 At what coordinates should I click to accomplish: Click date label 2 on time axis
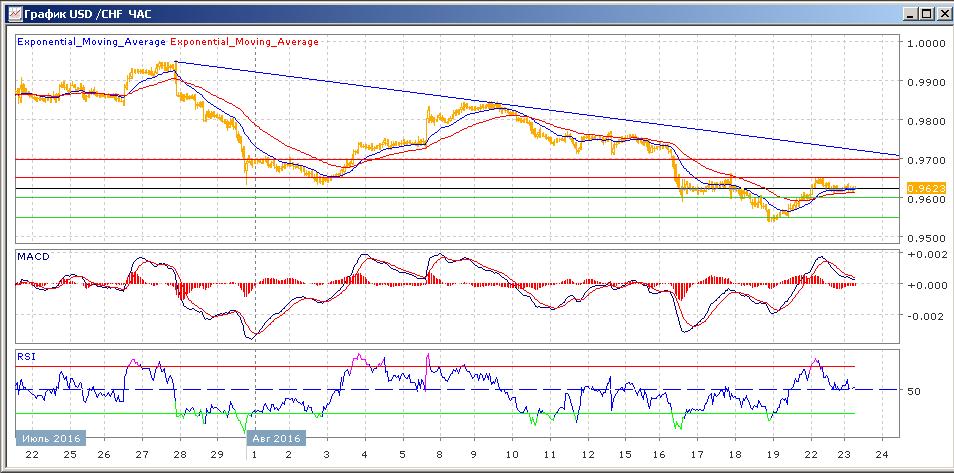point(288,455)
